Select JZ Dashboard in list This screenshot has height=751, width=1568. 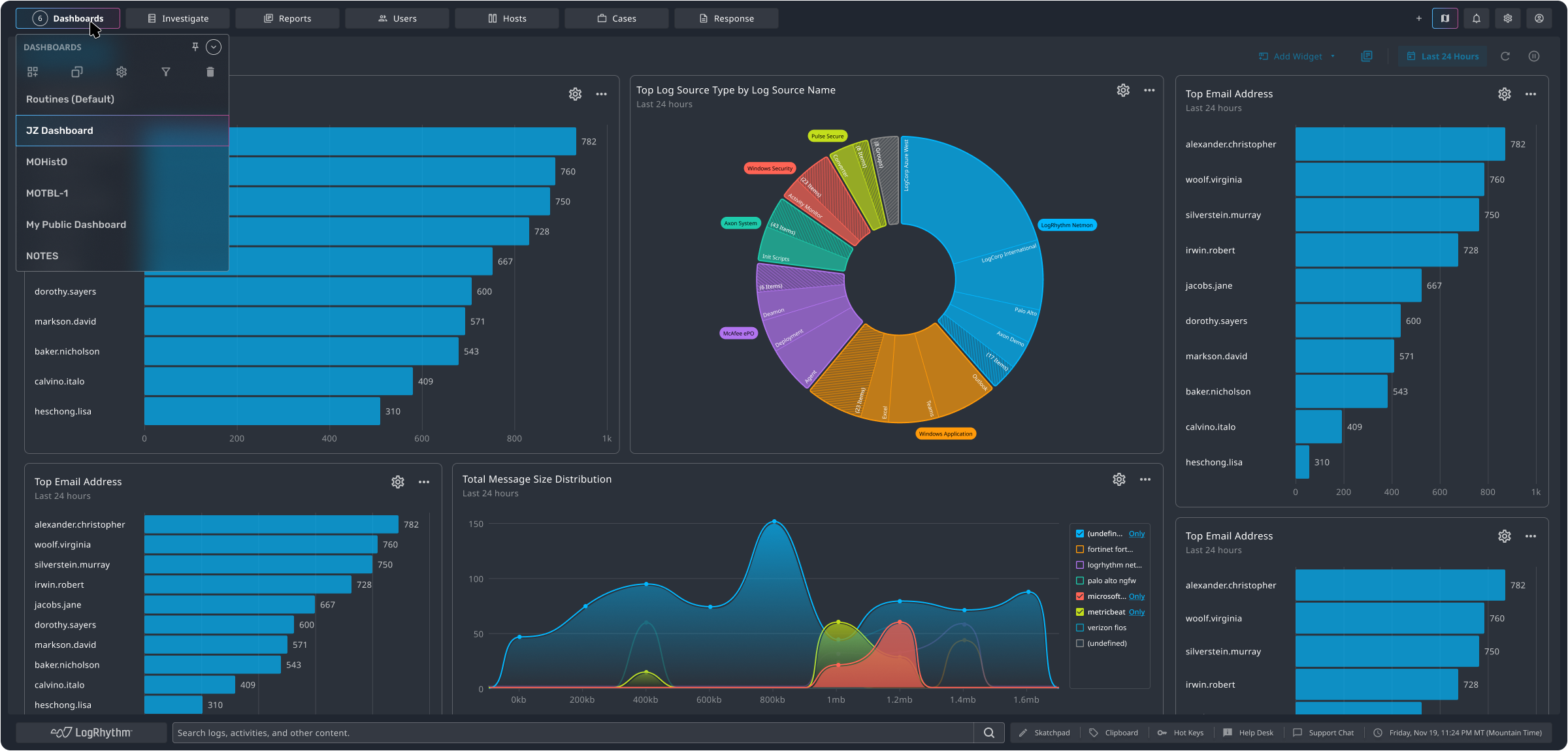click(122, 131)
